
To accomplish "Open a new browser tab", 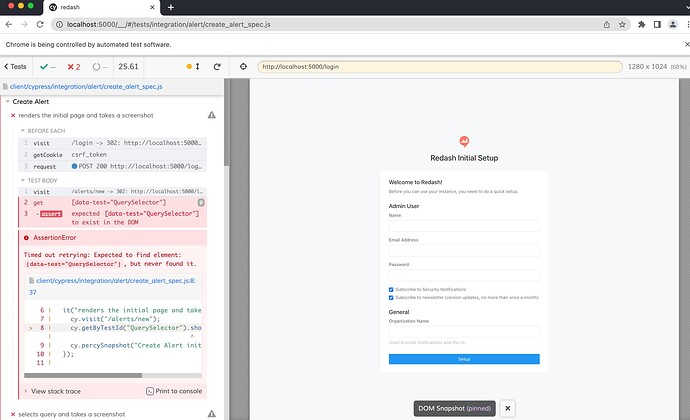I will click(x=171, y=7).
